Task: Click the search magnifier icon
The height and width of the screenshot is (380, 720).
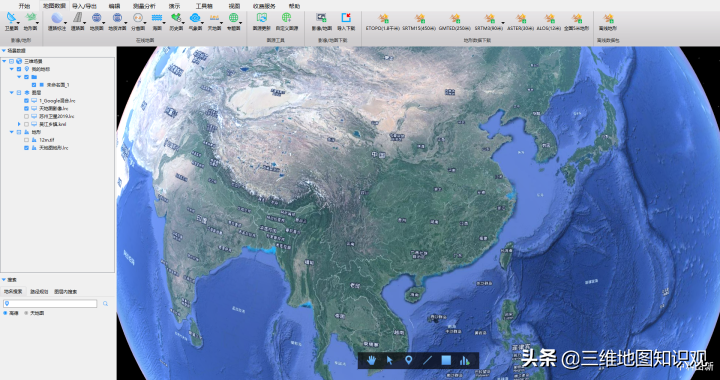Action: pyautogui.click(x=106, y=304)
